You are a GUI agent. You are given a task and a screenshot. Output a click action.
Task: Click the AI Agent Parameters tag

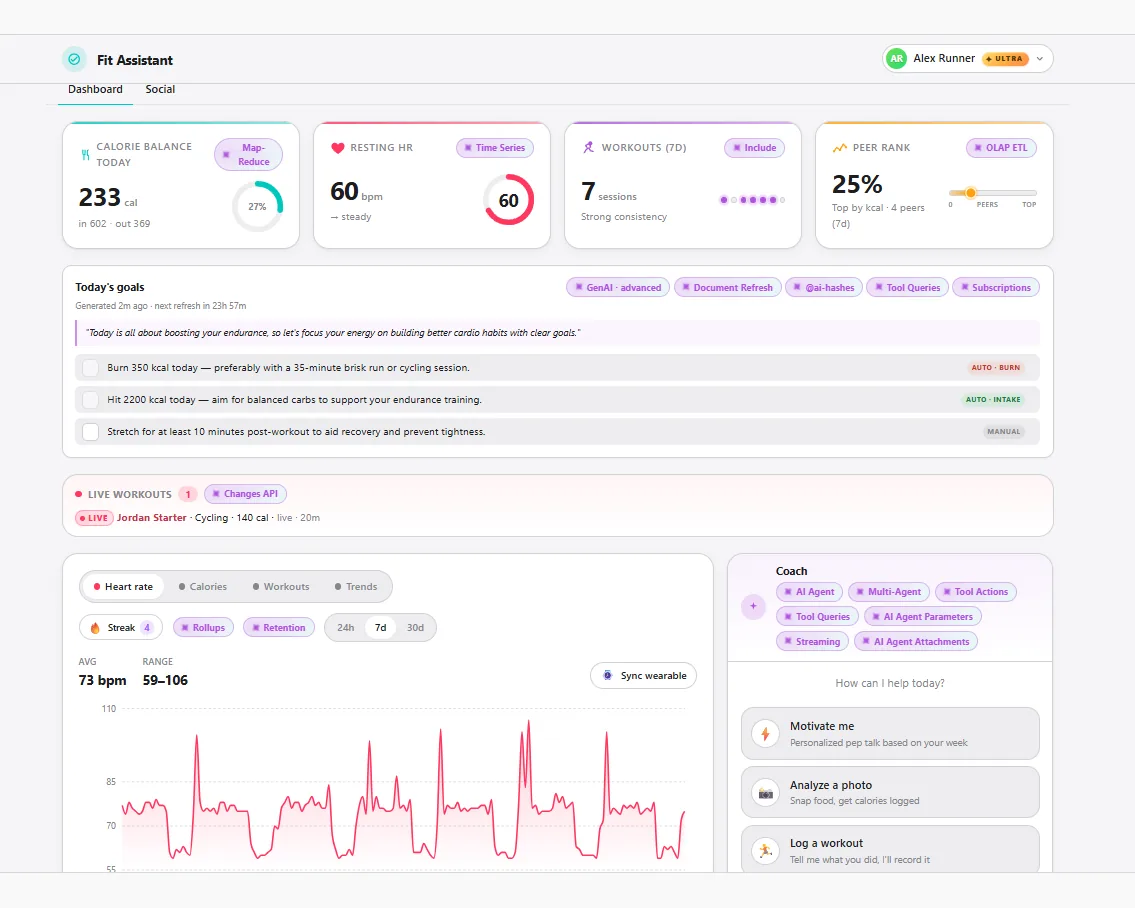(x=923, y=617)
